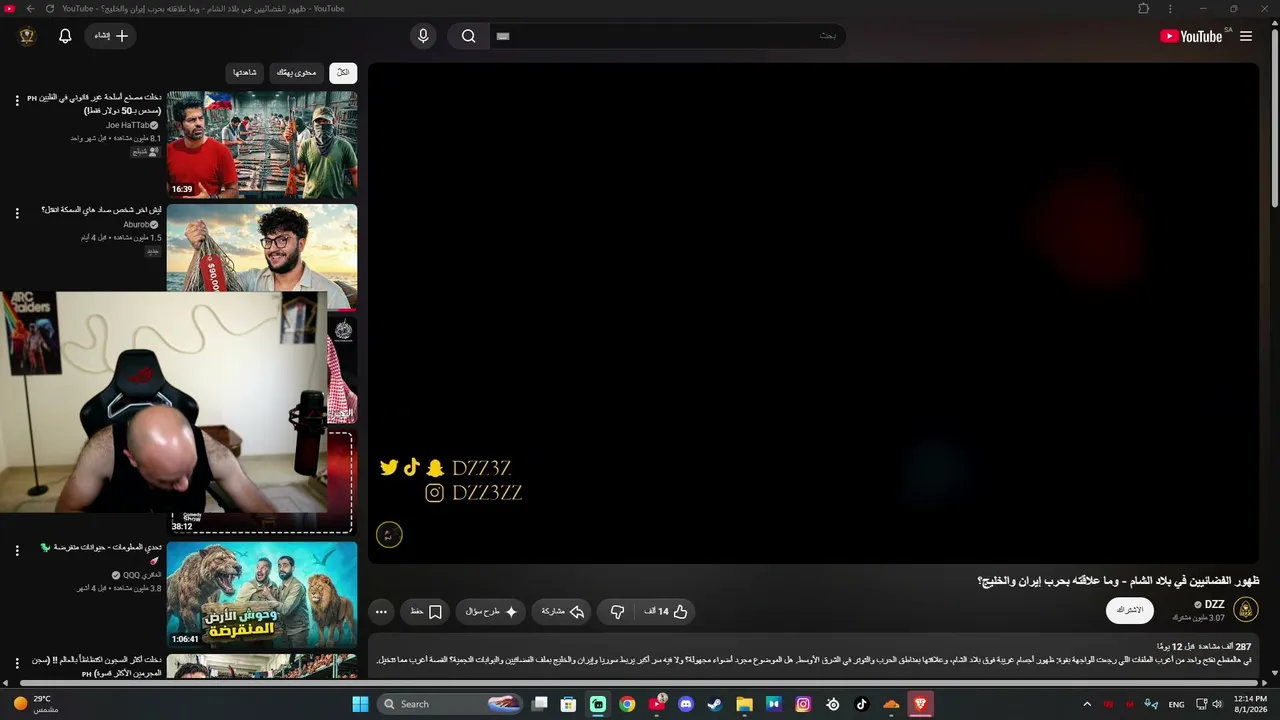The image size is (1280, 720).
Task: Open DZZ channel avatar
Action: [1246, 610]
